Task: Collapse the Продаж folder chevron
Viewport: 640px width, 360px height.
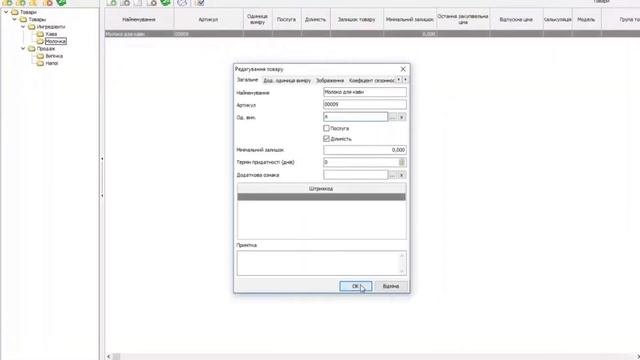Action: (x=23, y=49)
